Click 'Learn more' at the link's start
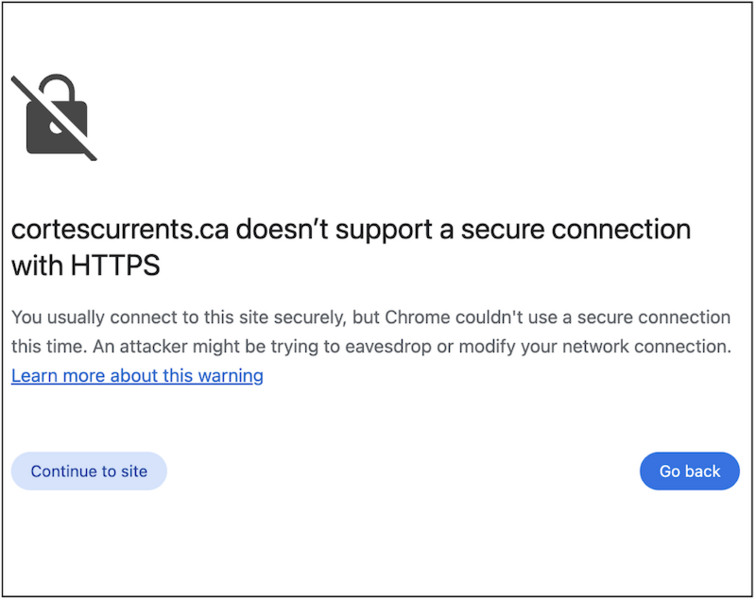The image size is (756, 600). click(52, 376)
